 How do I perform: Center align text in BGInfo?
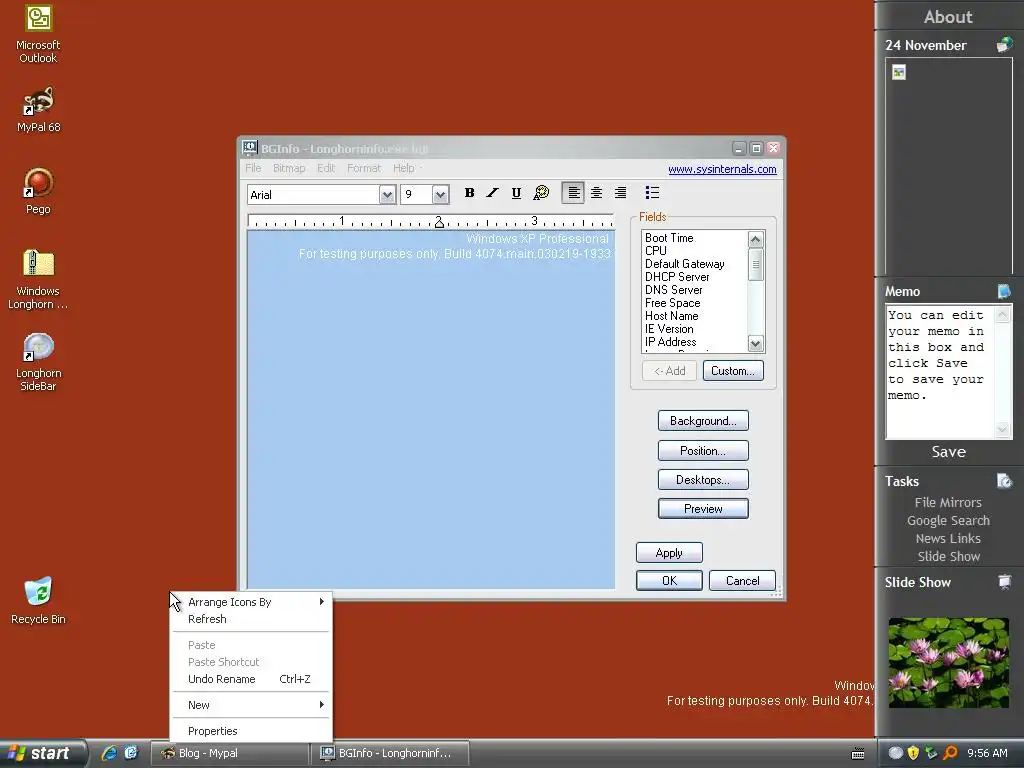(x=596, y=193)
